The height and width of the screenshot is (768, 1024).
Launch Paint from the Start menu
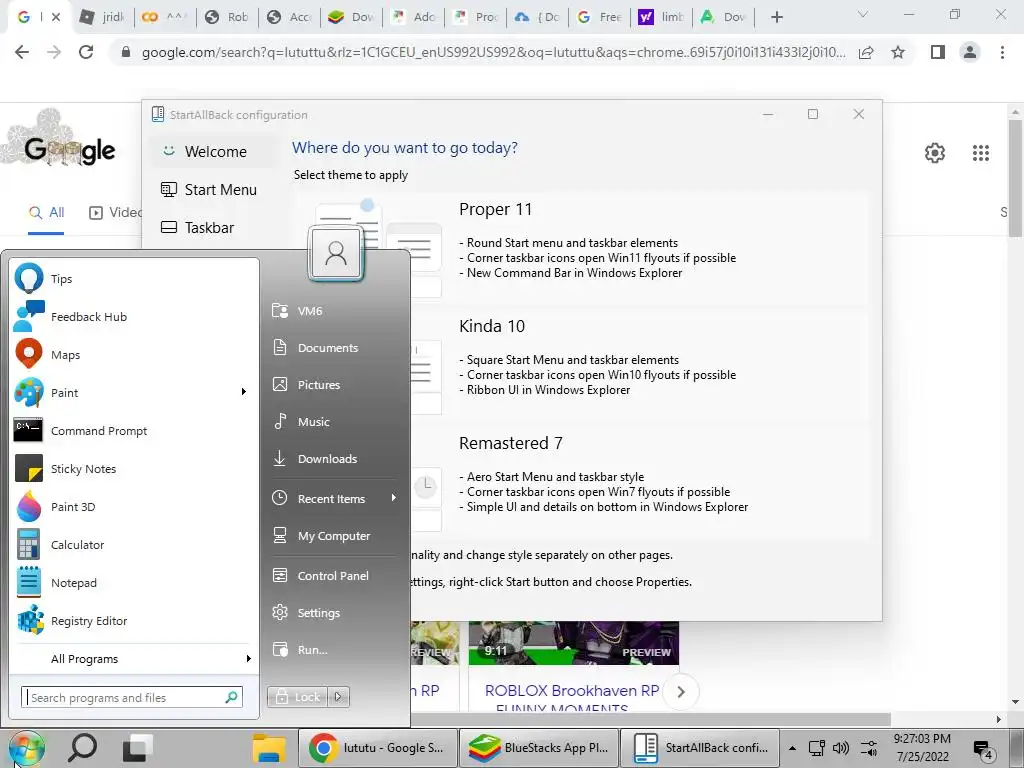124,392
